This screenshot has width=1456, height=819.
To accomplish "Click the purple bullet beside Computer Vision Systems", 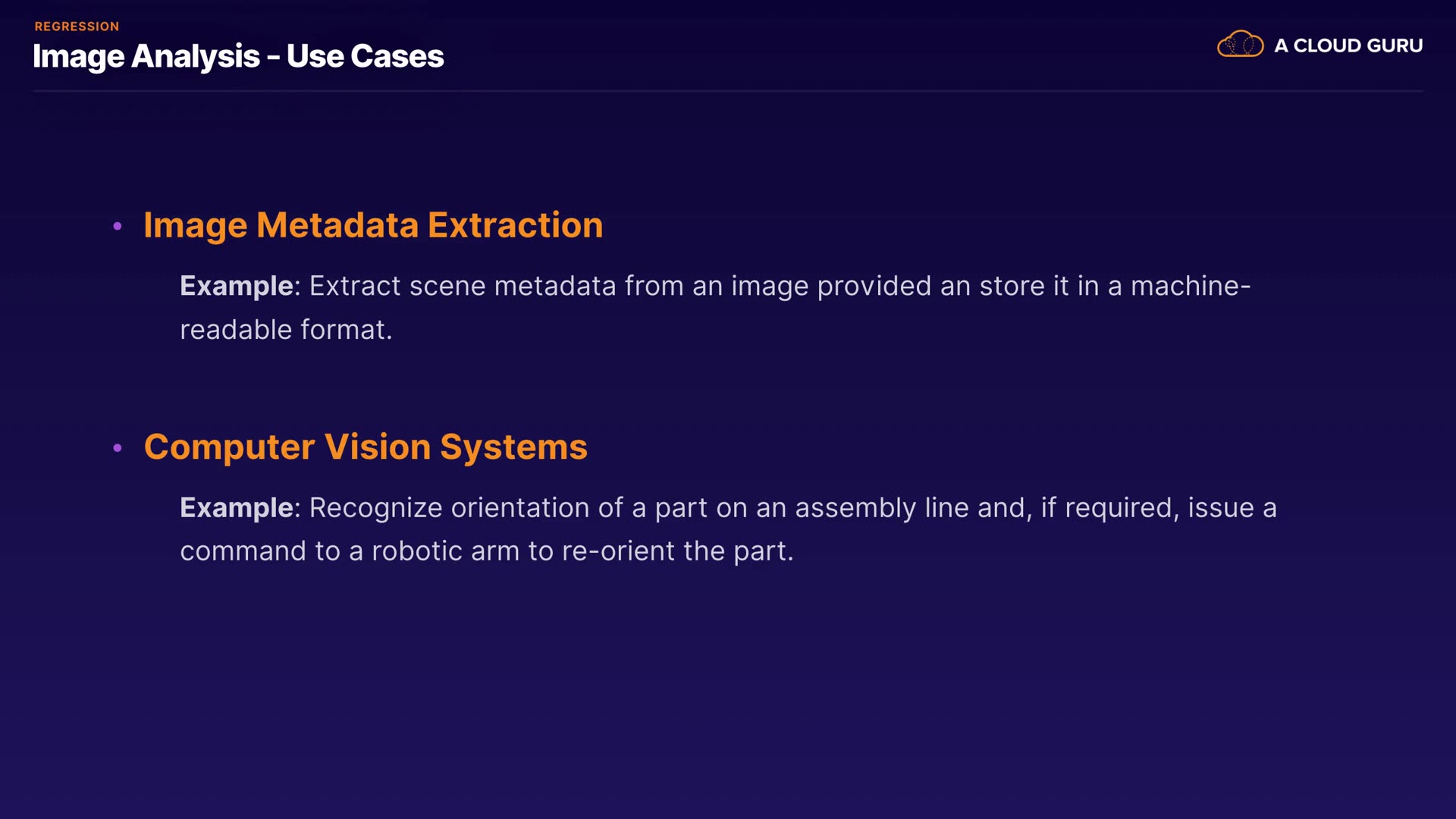I will [x=118, y=448].
